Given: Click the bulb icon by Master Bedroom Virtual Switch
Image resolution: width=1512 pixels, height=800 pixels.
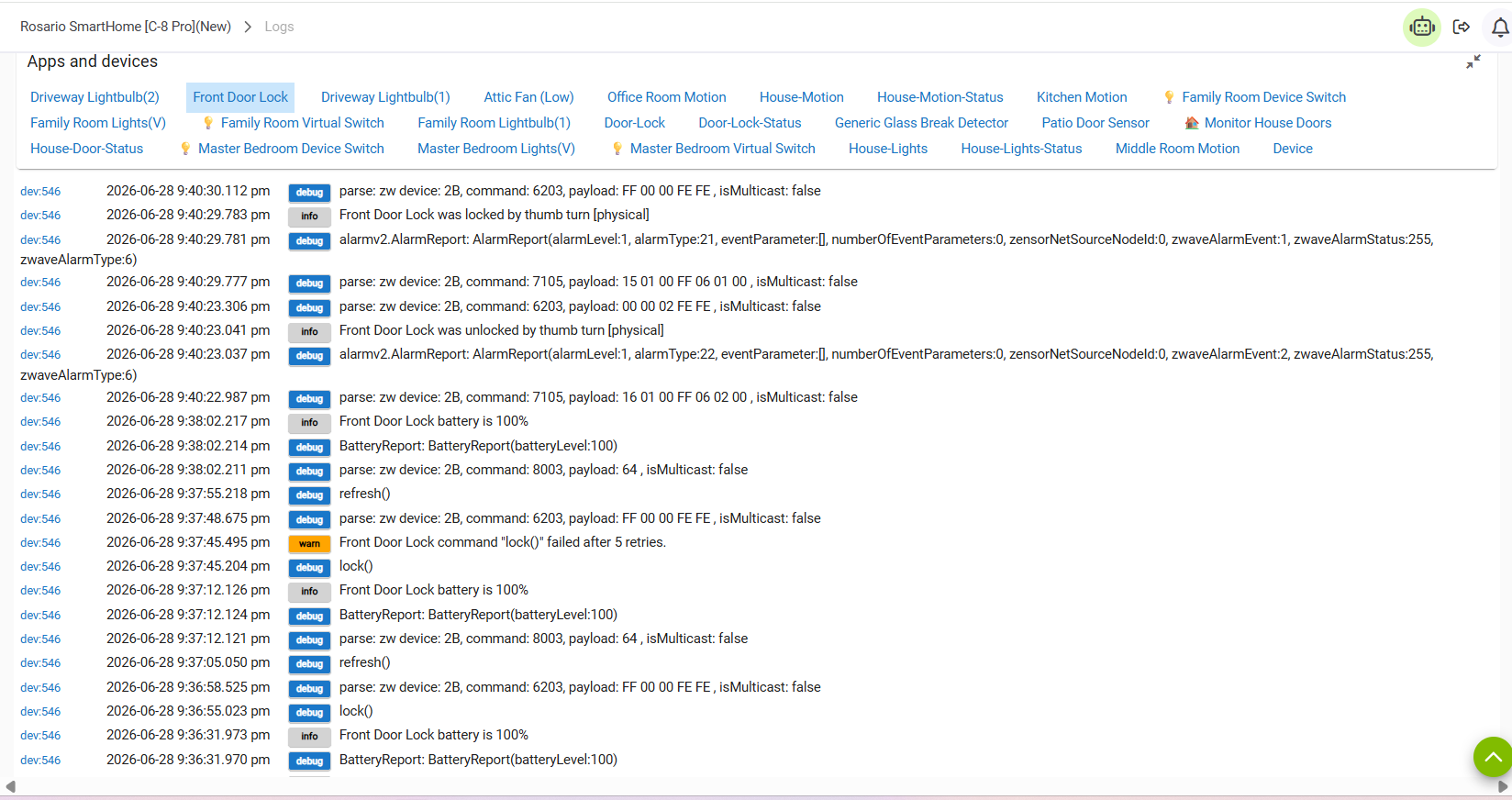Looking at the screenshot, I should (617, 149).
